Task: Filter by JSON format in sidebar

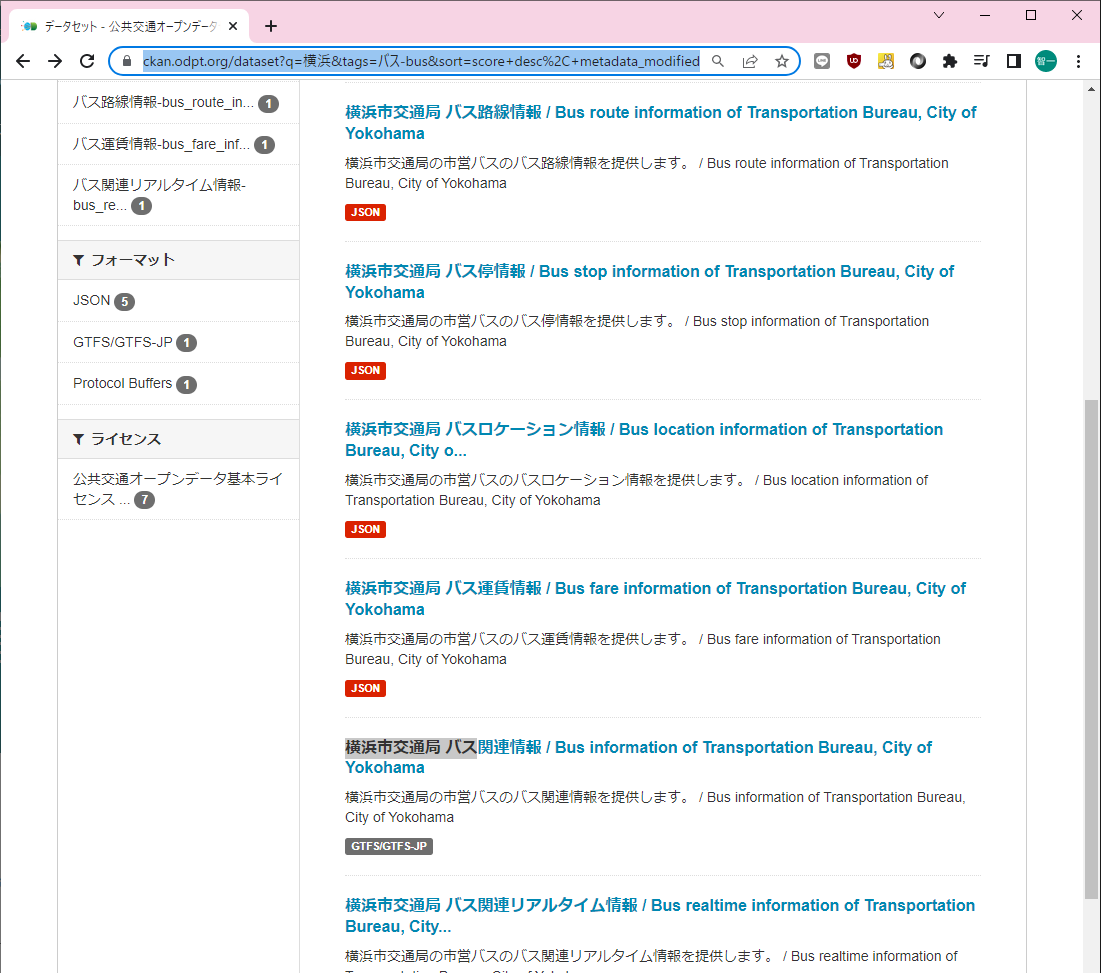Action: point(92,301)
